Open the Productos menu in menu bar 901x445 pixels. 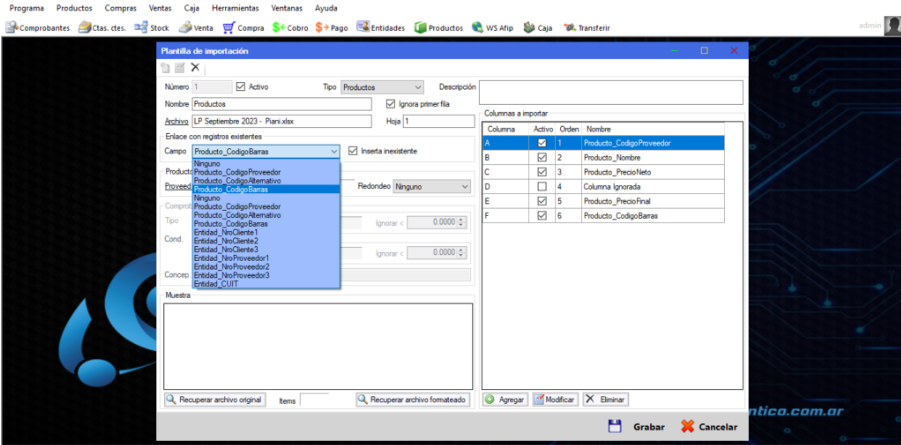tap(74, 9)
